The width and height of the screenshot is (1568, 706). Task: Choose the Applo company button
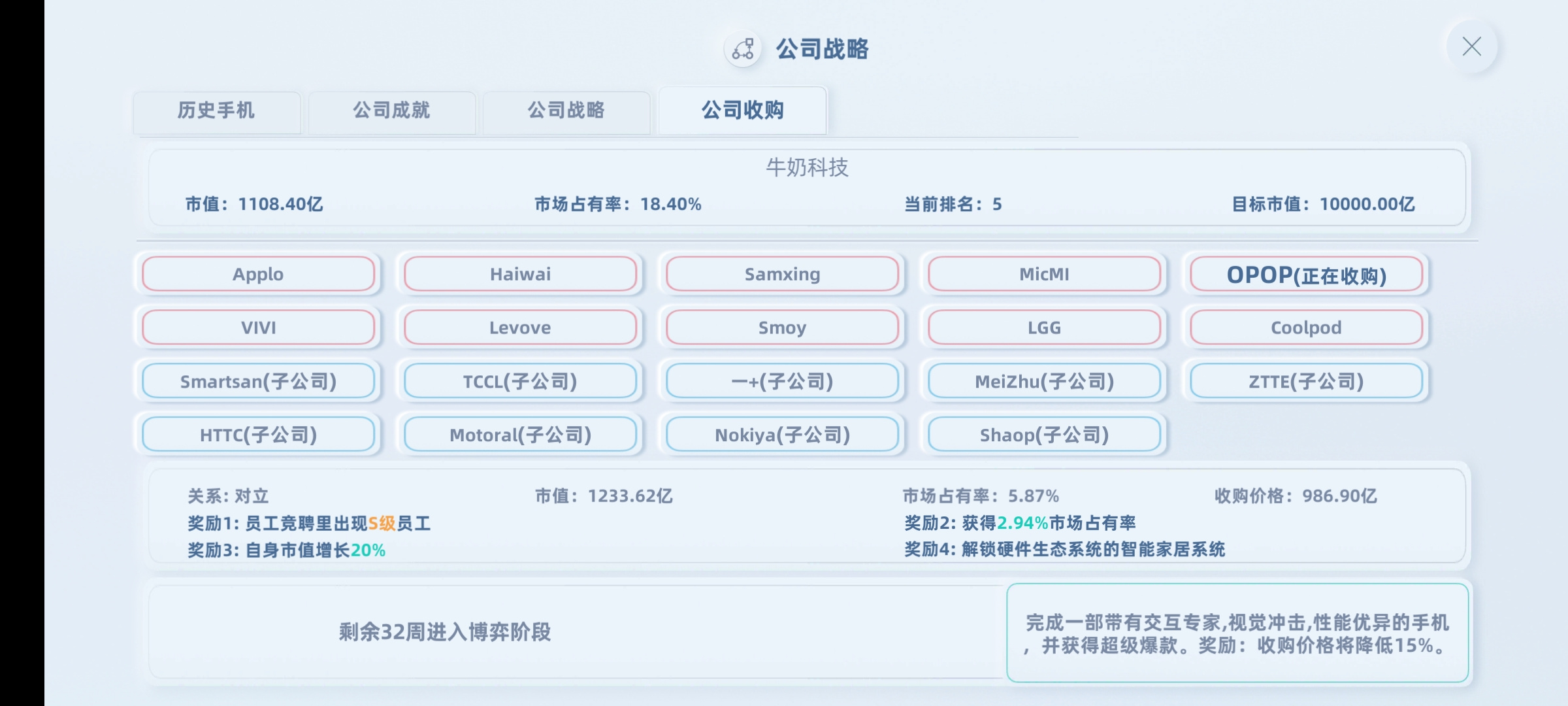259,274
